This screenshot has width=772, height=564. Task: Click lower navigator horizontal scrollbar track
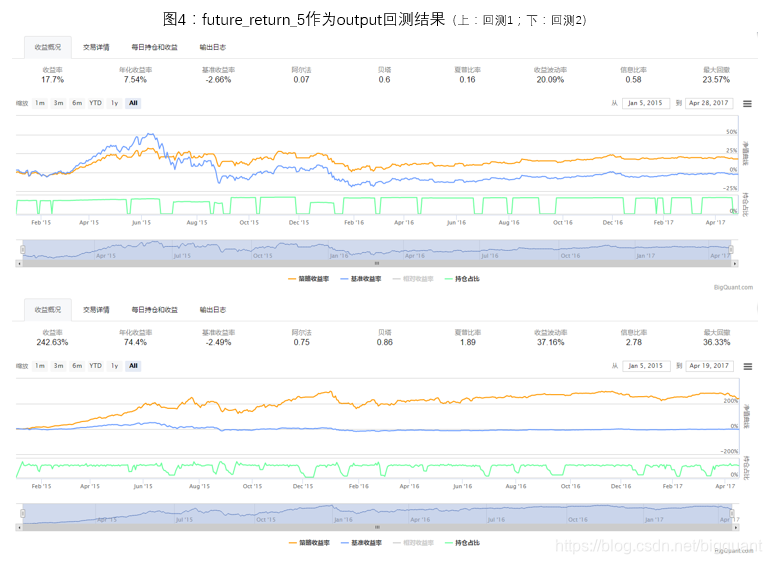[378, 528]
